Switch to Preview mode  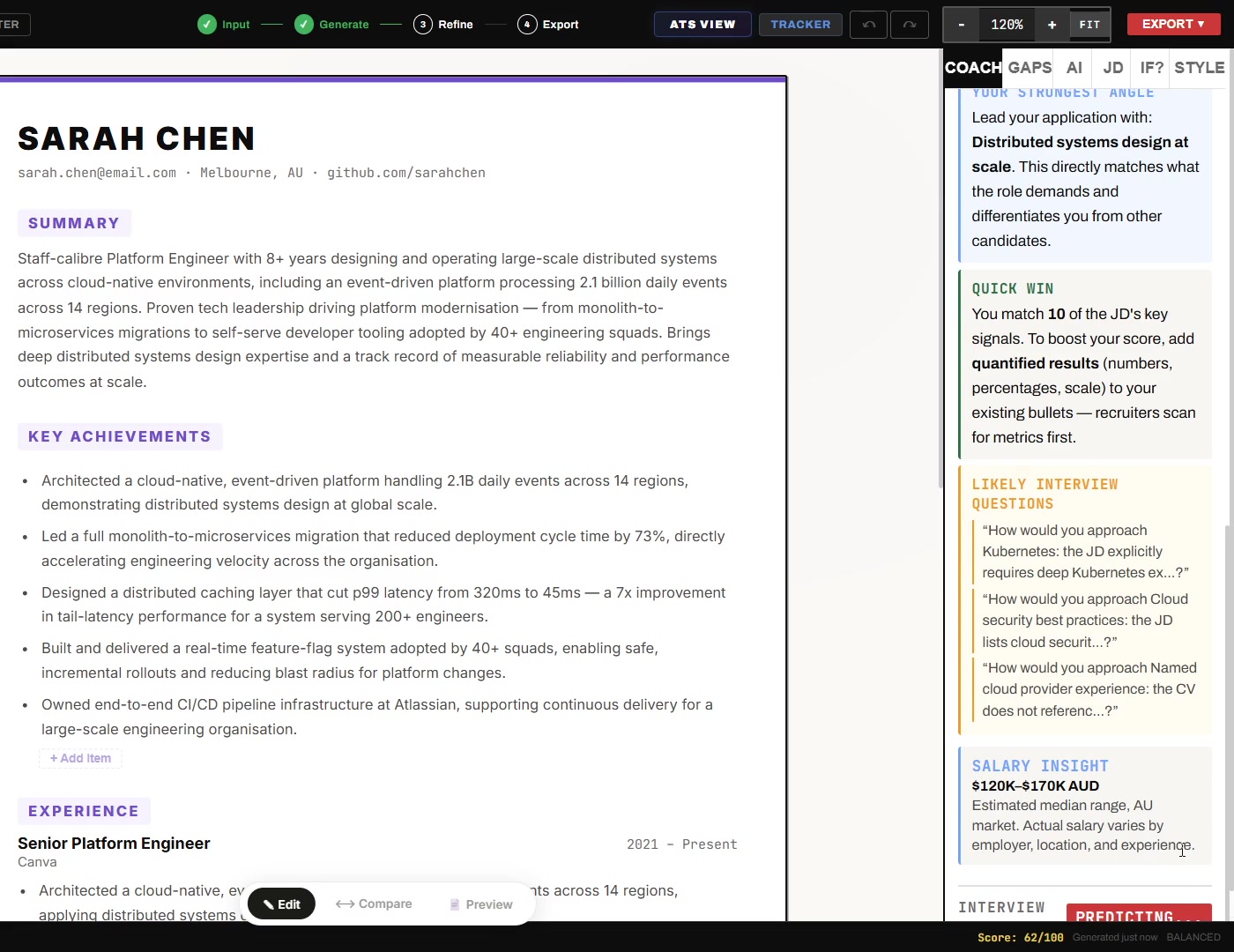click(x=480, y=904)
